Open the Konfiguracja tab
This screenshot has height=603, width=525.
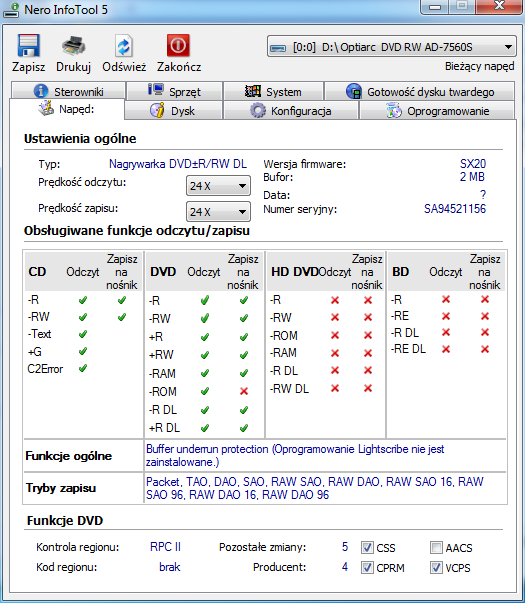click(290, 110)
